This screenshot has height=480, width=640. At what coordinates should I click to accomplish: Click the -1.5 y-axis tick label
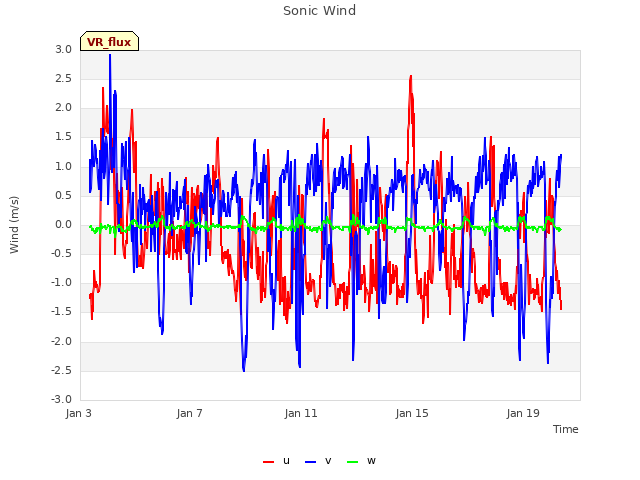pos(61,312)
